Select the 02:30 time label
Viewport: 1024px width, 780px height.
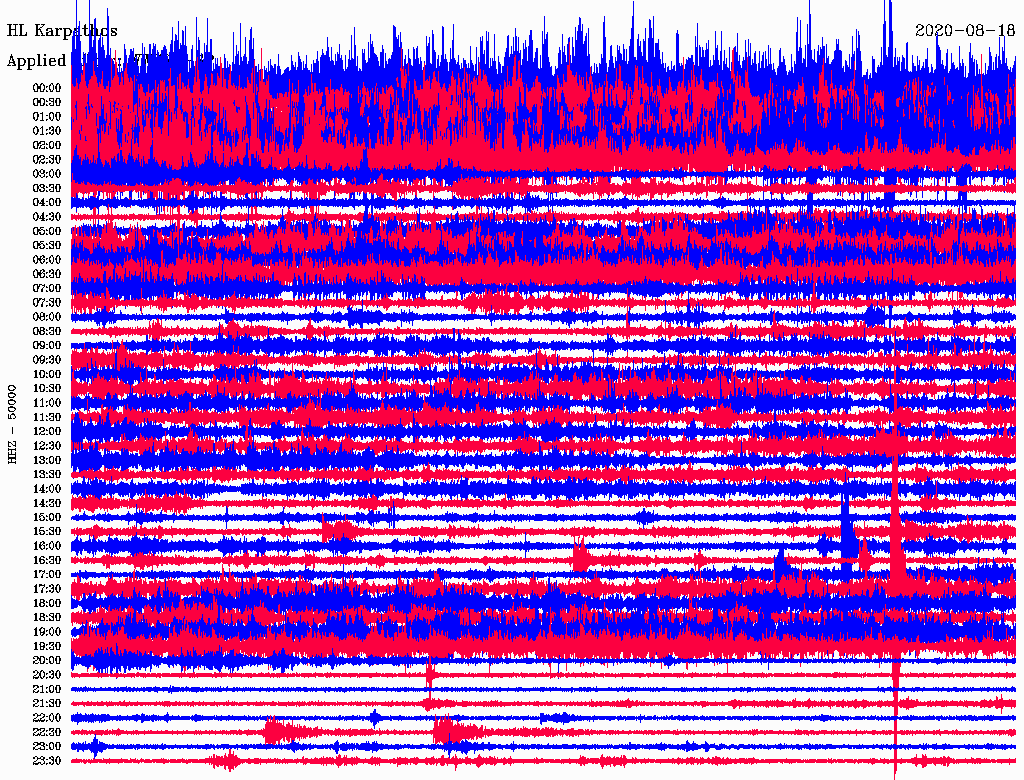[47, 159]
